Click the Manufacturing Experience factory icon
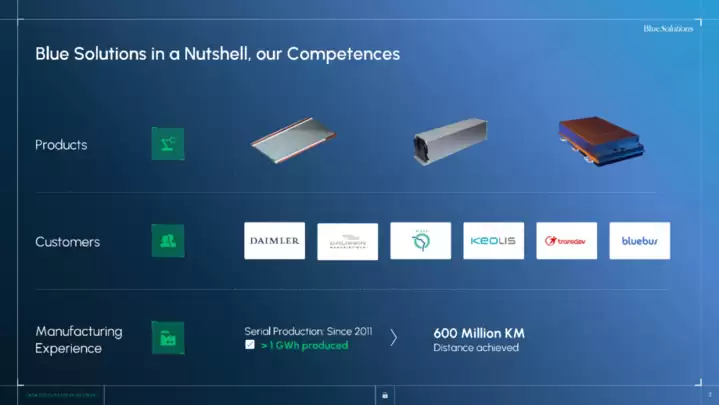 (167, 338)
